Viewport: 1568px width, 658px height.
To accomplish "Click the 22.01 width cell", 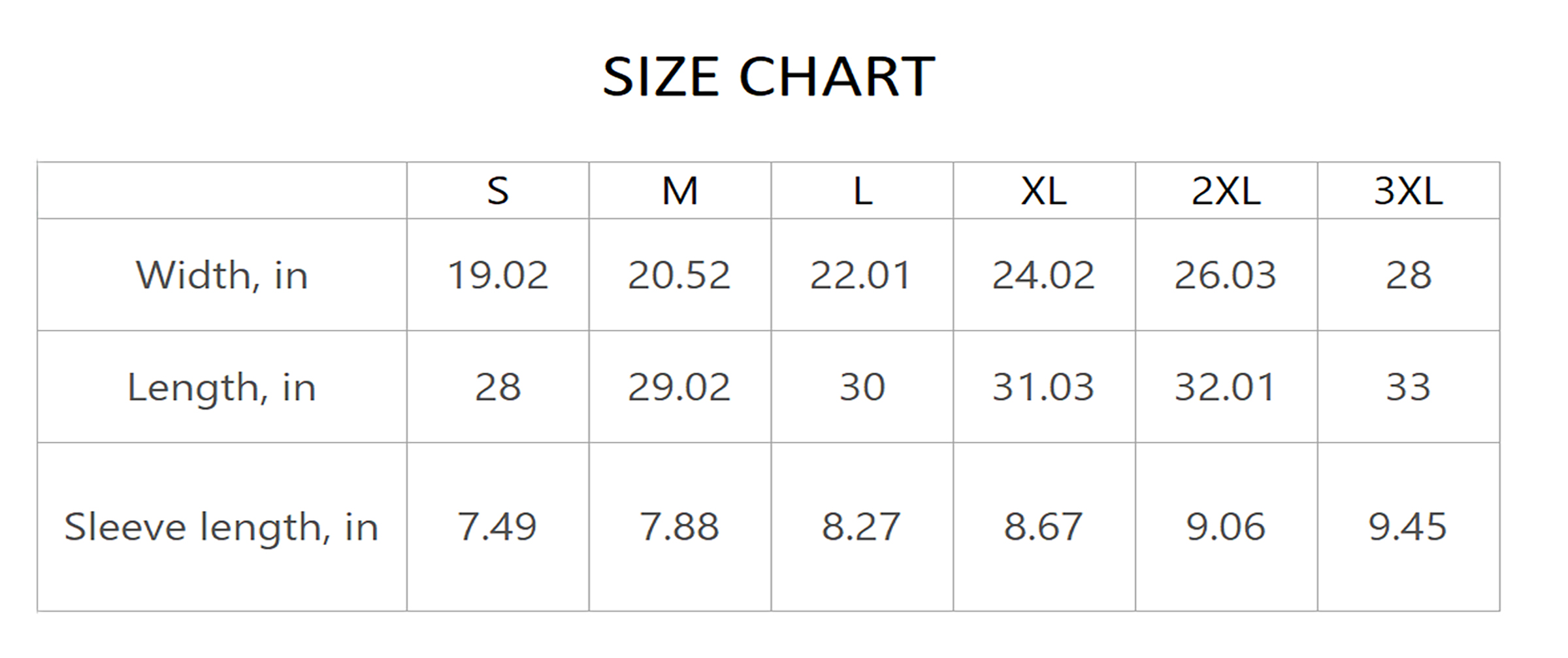I will (x=861, y=275).
